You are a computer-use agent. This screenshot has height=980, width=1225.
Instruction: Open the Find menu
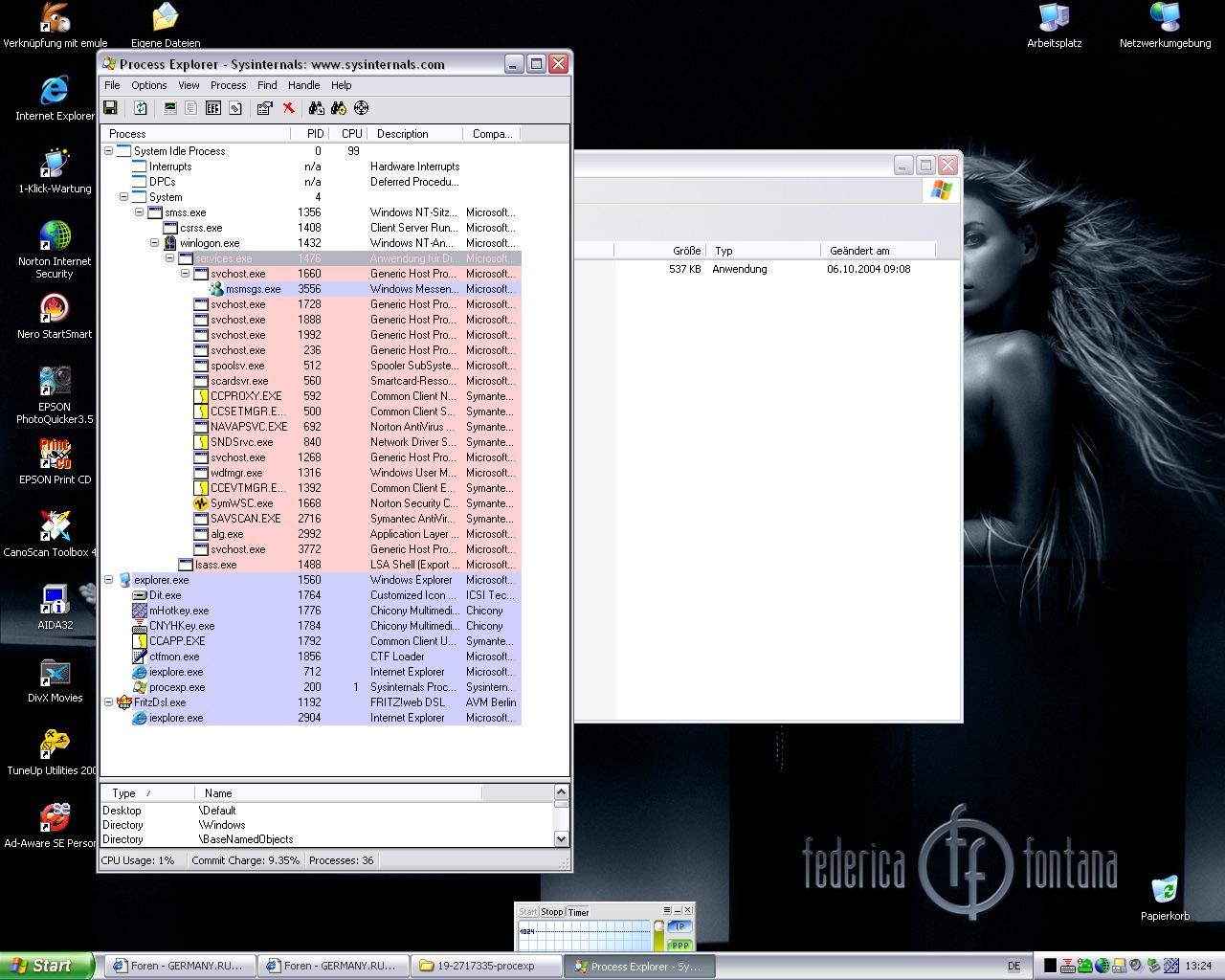tap(267, 85)
